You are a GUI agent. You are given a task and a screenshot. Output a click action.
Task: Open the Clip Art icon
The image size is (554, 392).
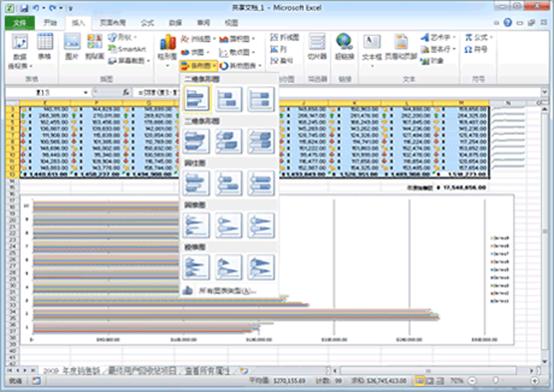(95, 47)
